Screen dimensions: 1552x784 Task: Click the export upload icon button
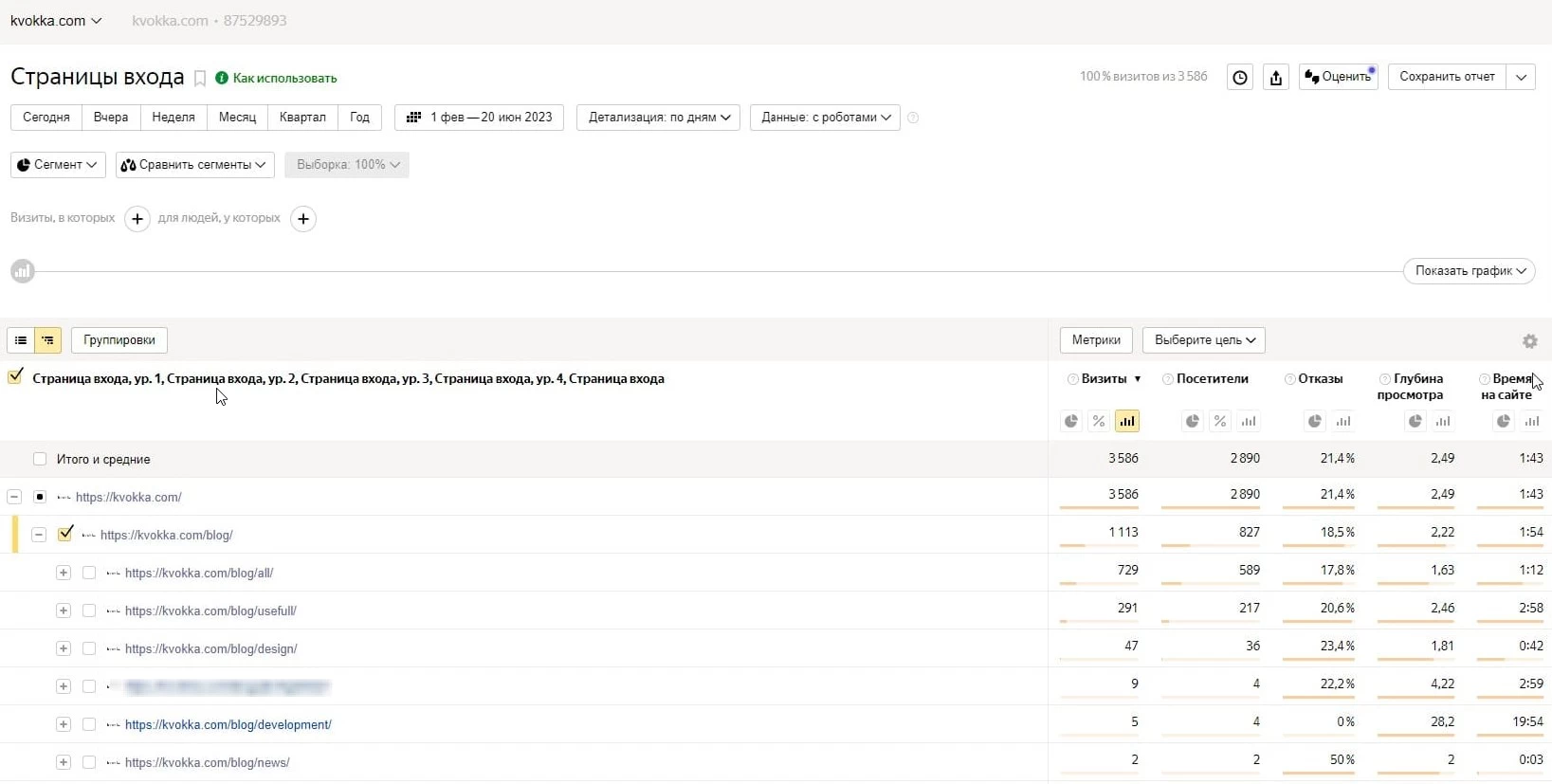click(1276, 78)
